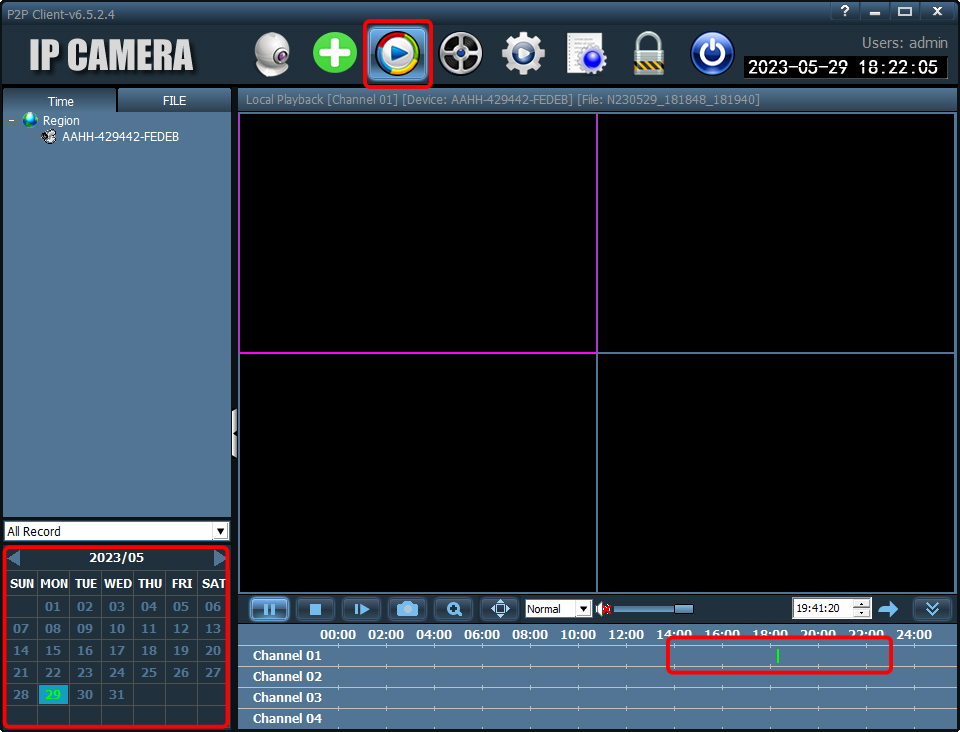960x732 pixels.
Task: Maximize the P2P Client window
Action: point(905,11)
